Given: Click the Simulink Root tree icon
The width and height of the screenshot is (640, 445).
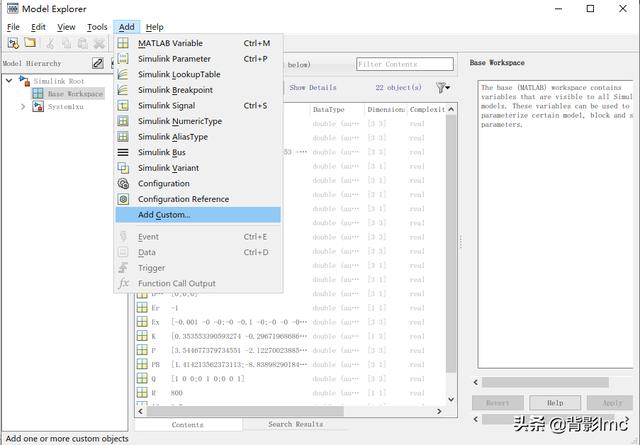Looking at the screenshot, I should 24,81.
